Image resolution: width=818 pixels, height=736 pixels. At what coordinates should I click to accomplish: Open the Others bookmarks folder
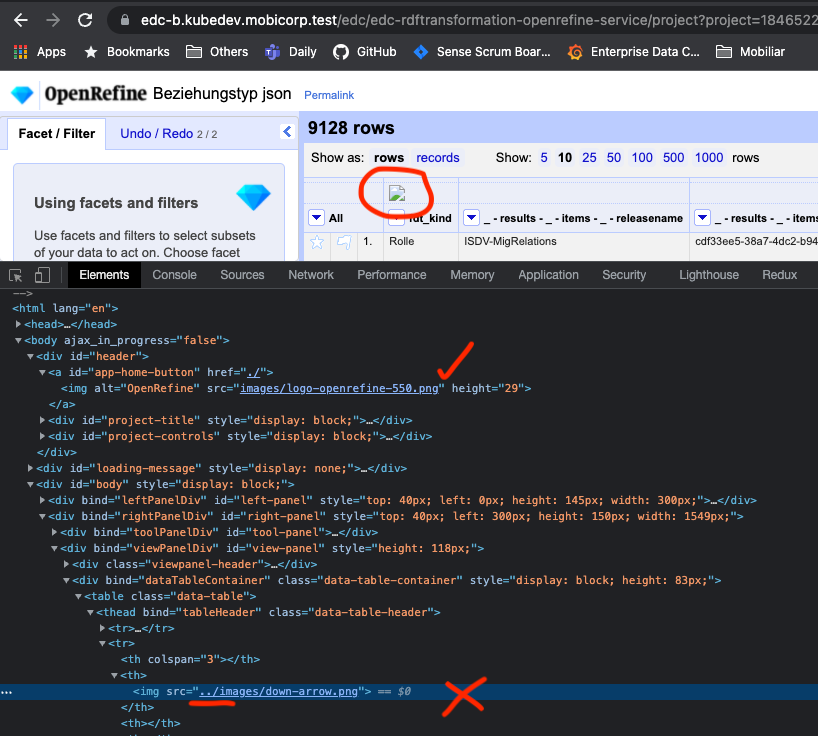(x=217, y=52)
